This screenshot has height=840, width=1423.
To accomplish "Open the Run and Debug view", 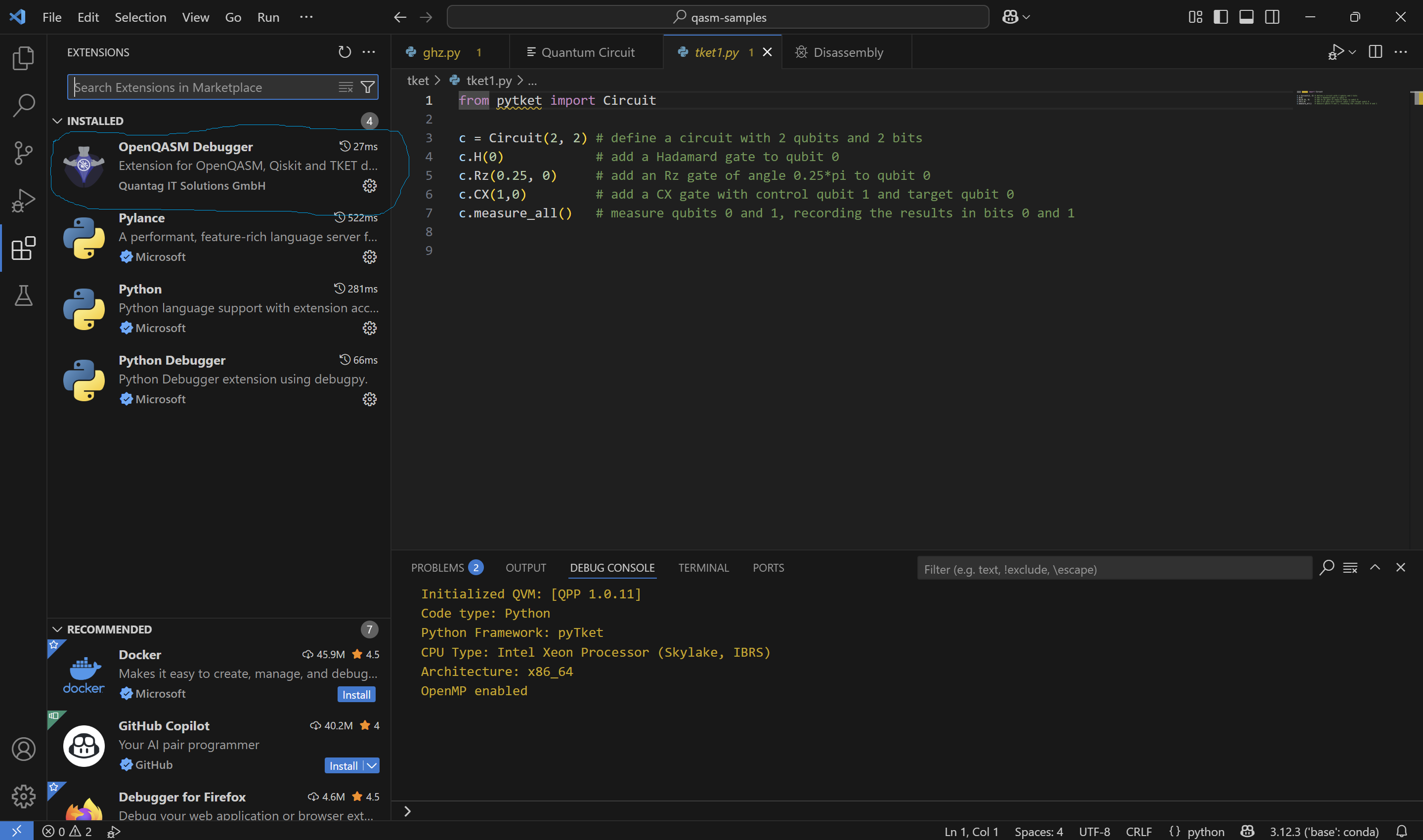I will (23, 201).
